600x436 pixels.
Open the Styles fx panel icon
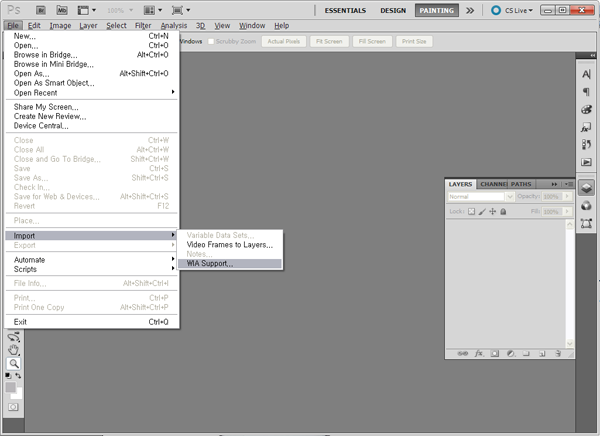(x=586, y=127)
